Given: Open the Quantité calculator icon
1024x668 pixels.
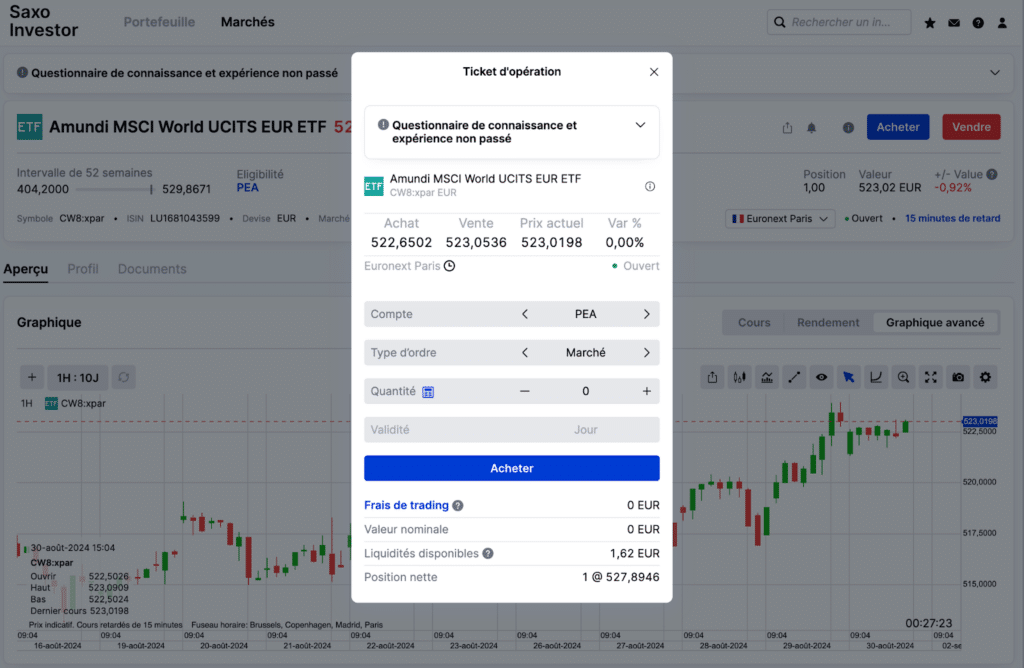Looking at the screenshot, I should coord(428,392).
